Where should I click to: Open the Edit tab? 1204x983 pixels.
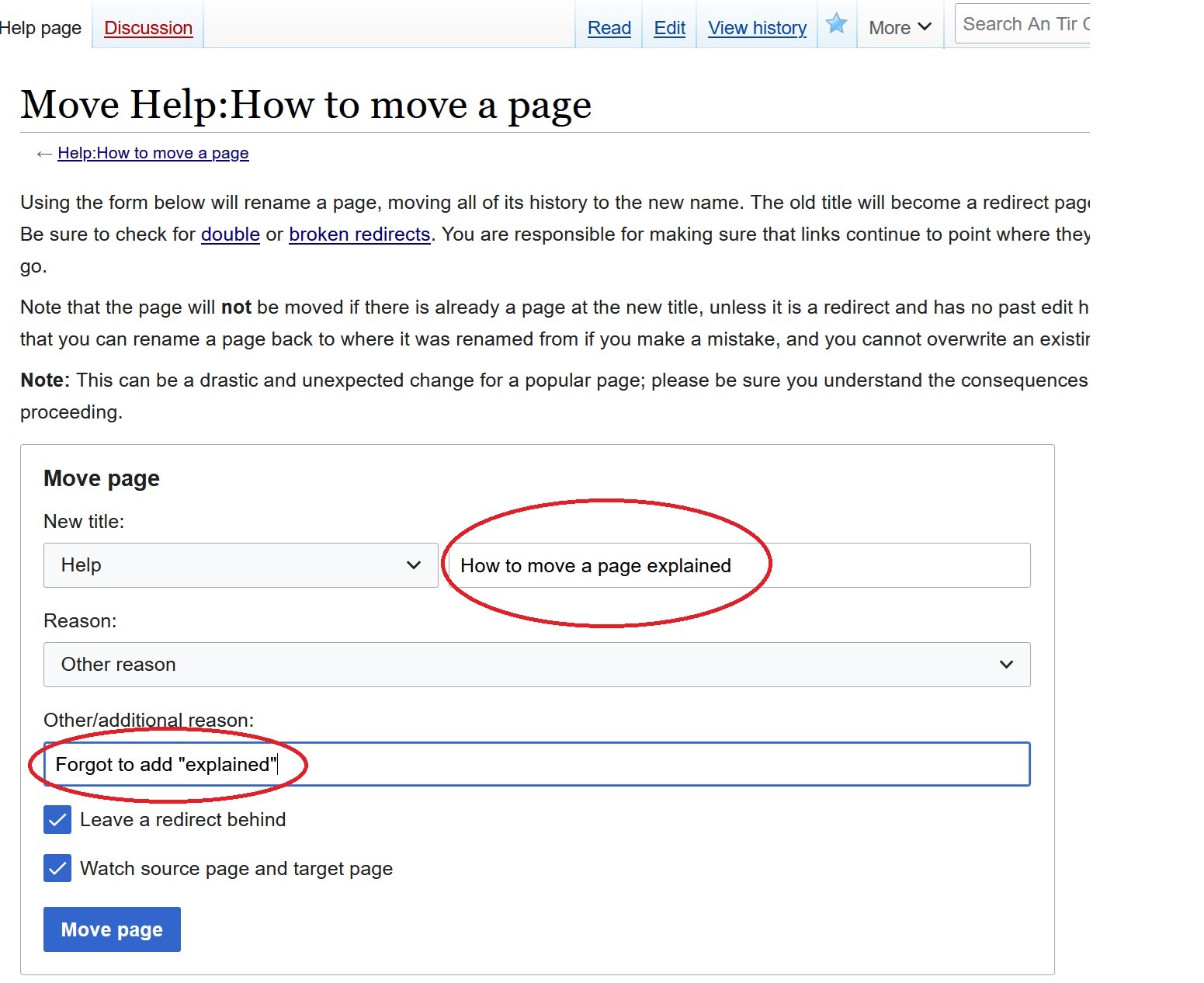click(669, 28)
